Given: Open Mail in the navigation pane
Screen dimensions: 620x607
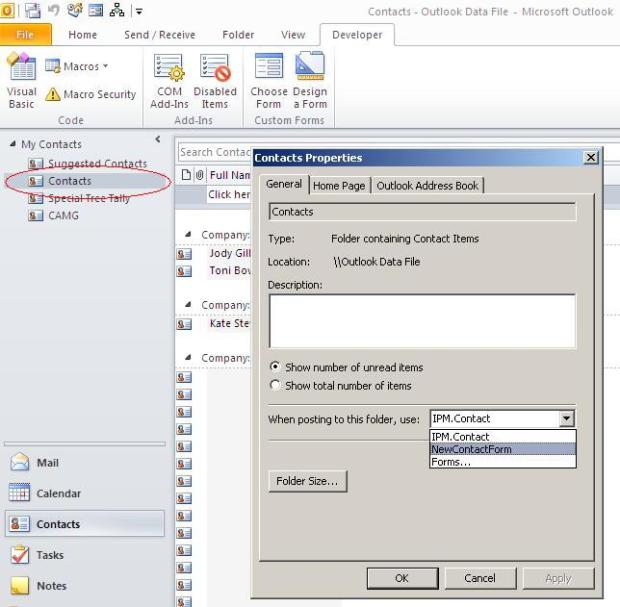Looking at the screenshot, I should [x=85, y=462].
